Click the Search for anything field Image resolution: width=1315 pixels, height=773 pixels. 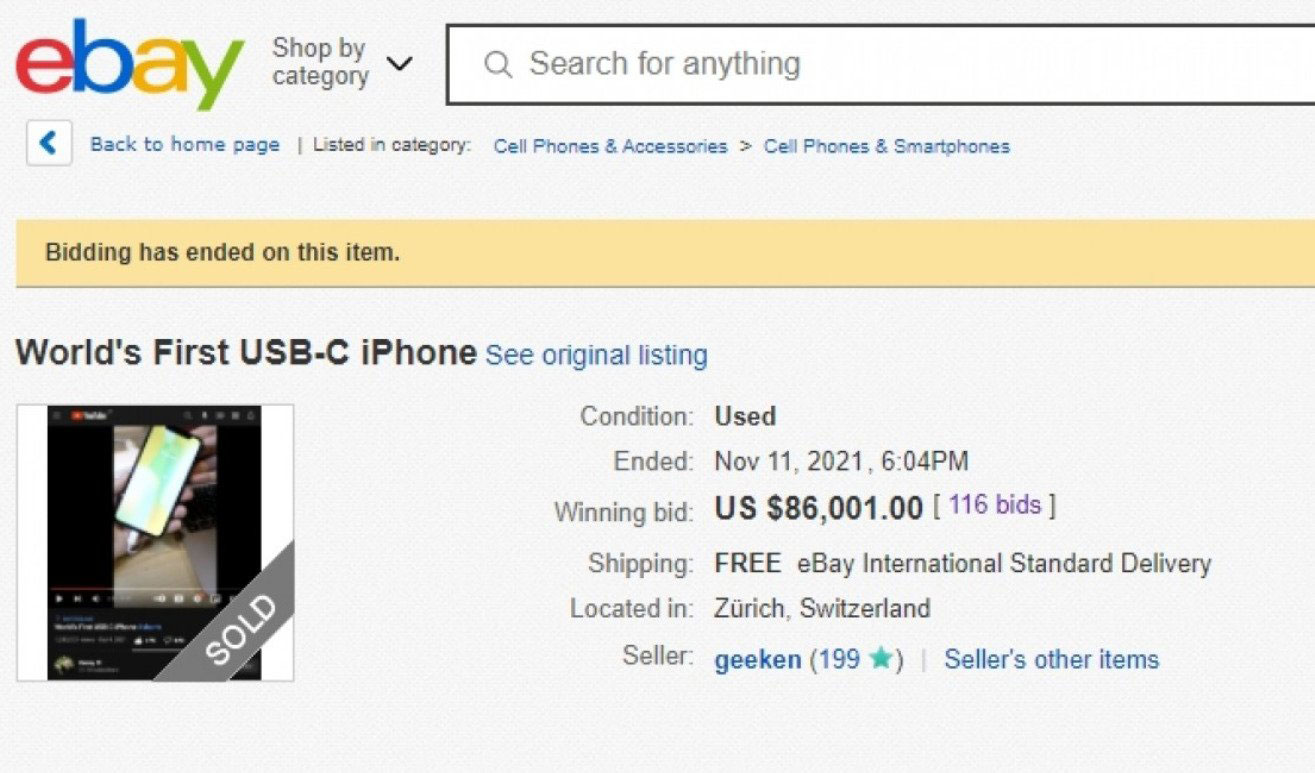tap(880, 64)
